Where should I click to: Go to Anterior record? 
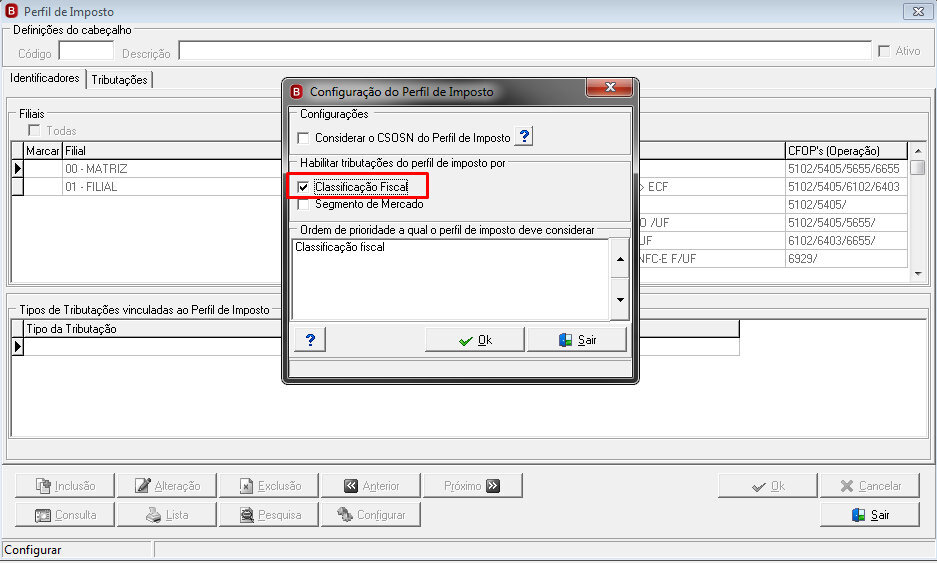pos(371,485)
